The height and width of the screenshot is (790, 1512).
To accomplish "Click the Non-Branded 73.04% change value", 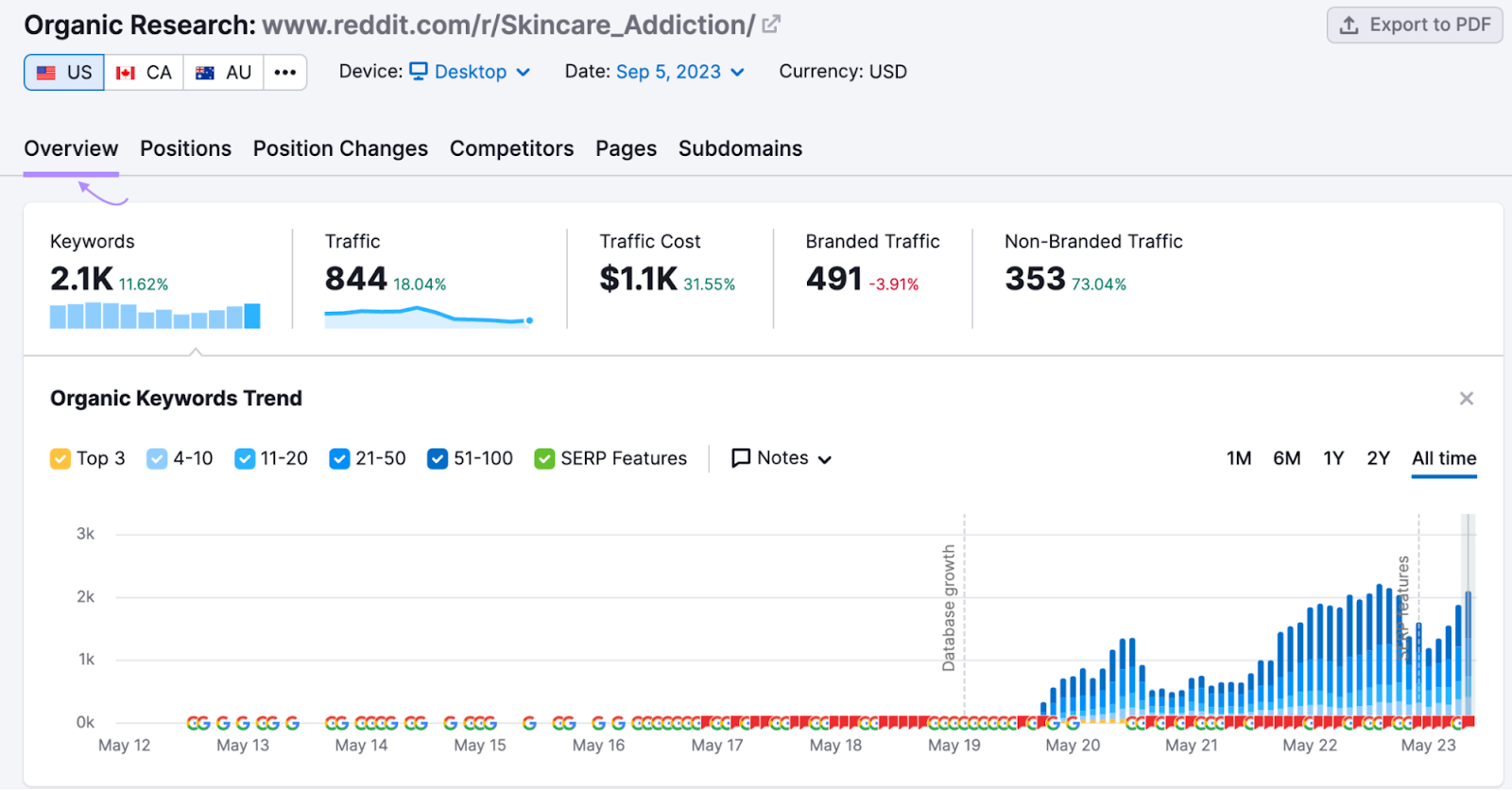I will click(x=1099, y=284).
